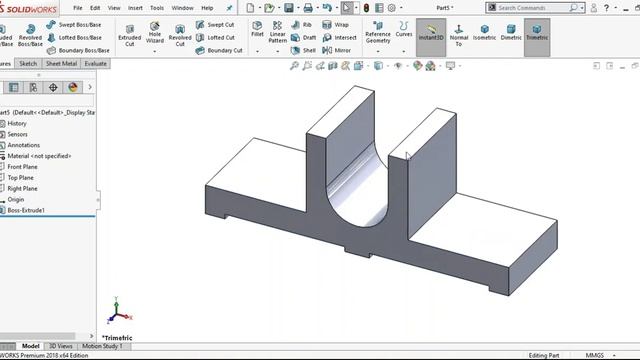
Task: Click the Lofted Boss/Base tool
Action: [74, 38]
